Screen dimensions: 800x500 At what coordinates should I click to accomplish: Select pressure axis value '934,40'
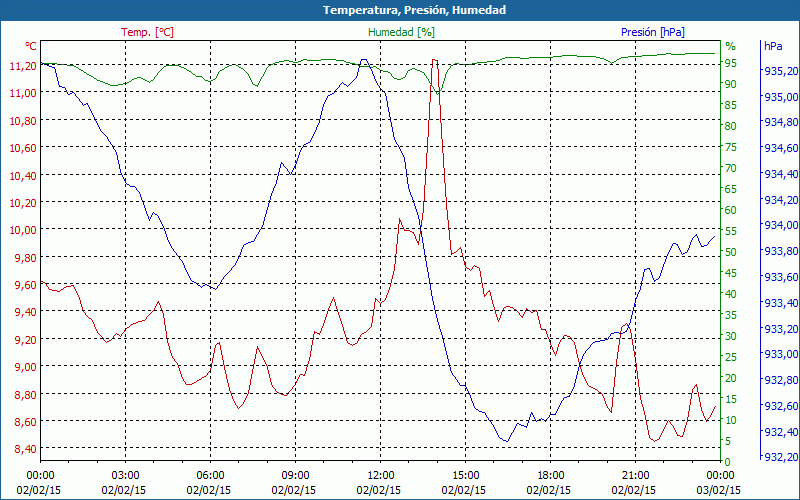coord(781,174)
